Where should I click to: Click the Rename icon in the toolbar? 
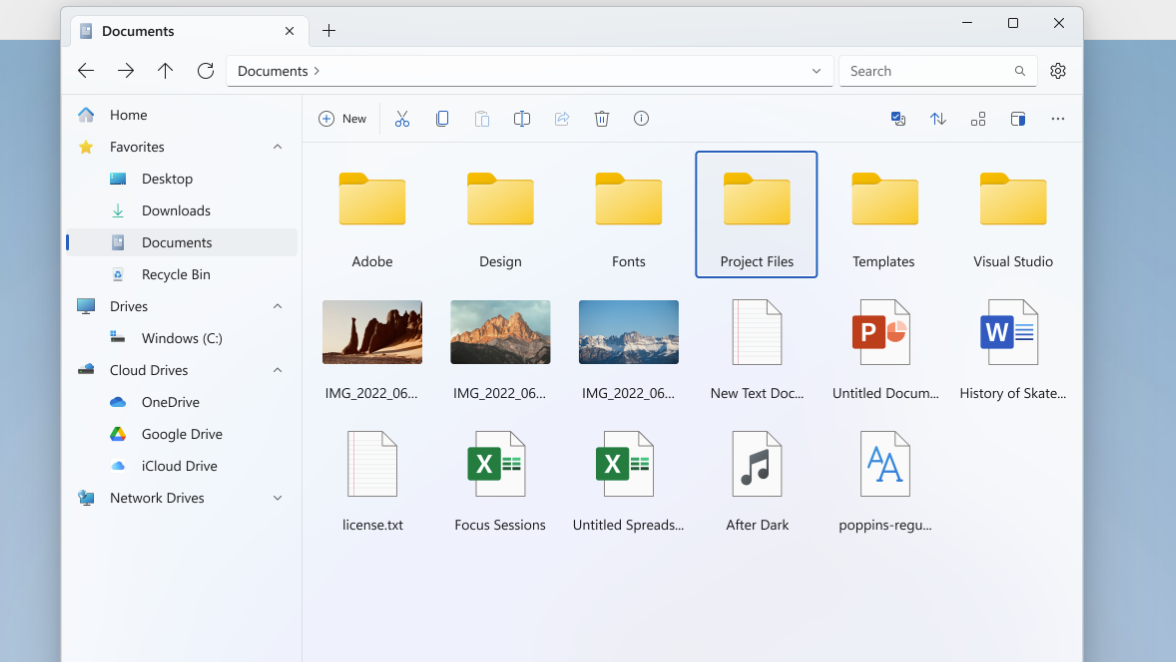pos(521,118)
